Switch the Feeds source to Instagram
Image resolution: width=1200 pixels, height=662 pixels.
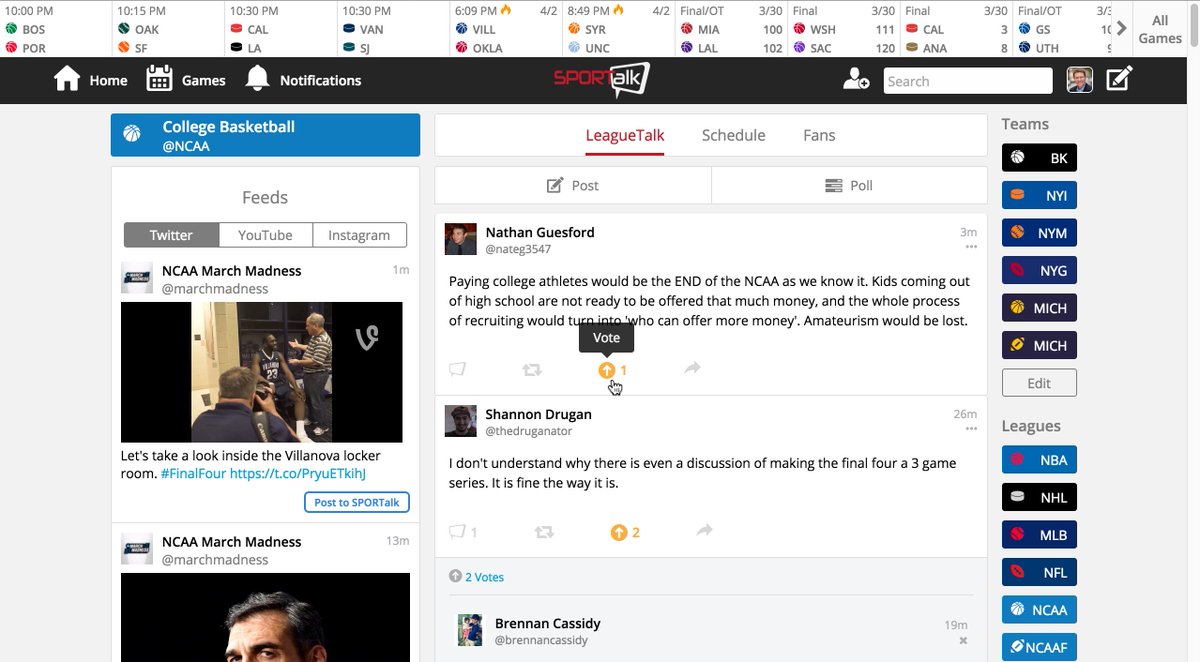point(359,234)
